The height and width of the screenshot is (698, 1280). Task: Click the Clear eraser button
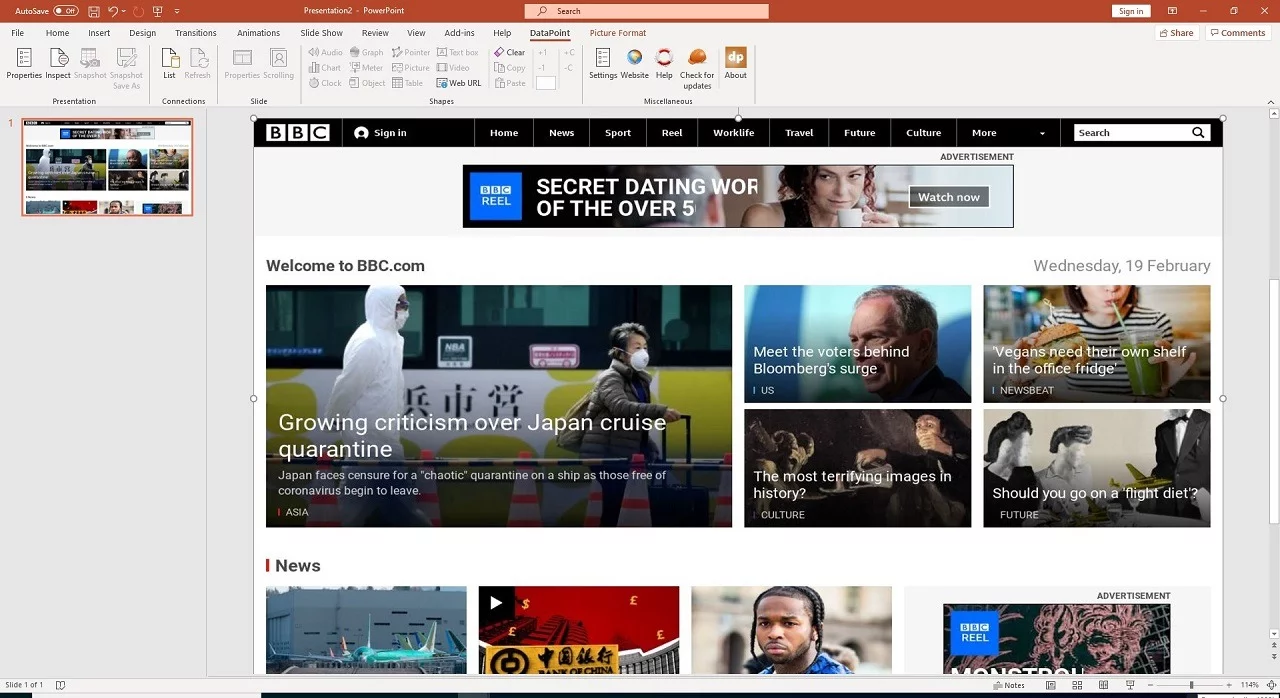click(x=510, y=52)
